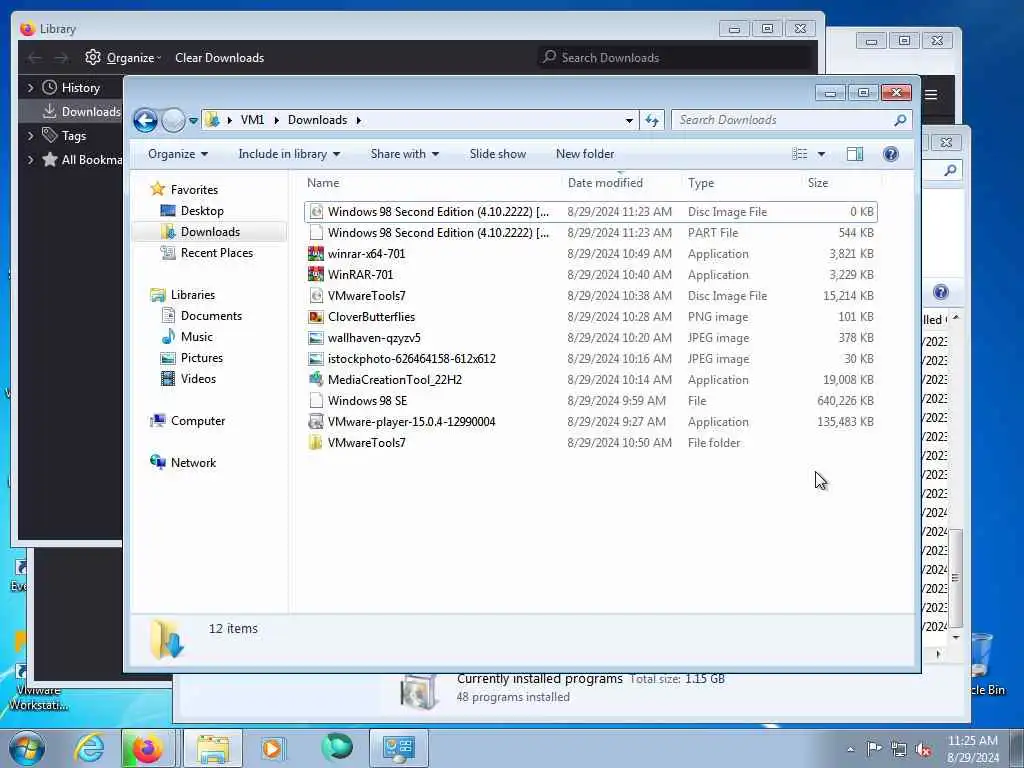Viewport: 1024px width, 768px height.
Task: Open view options dropdown arrow
Action: 822,154
